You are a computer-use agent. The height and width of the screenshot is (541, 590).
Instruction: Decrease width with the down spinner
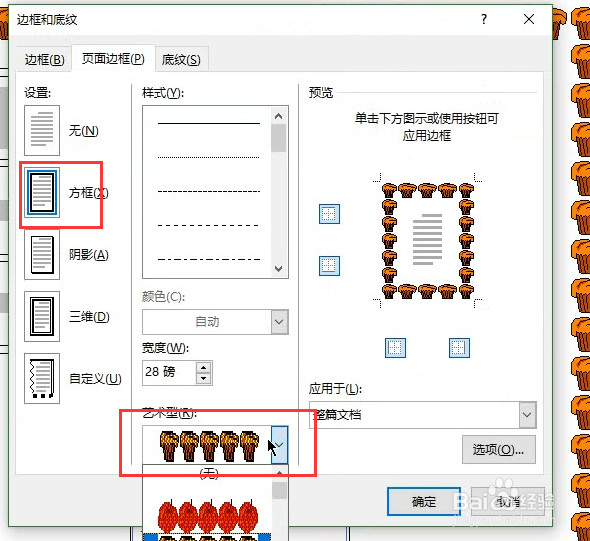pos(204,378)
